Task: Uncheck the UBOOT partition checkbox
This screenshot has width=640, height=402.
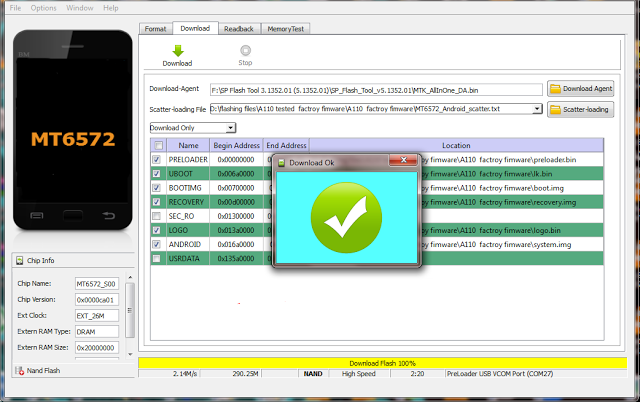Action: (156, 174)
